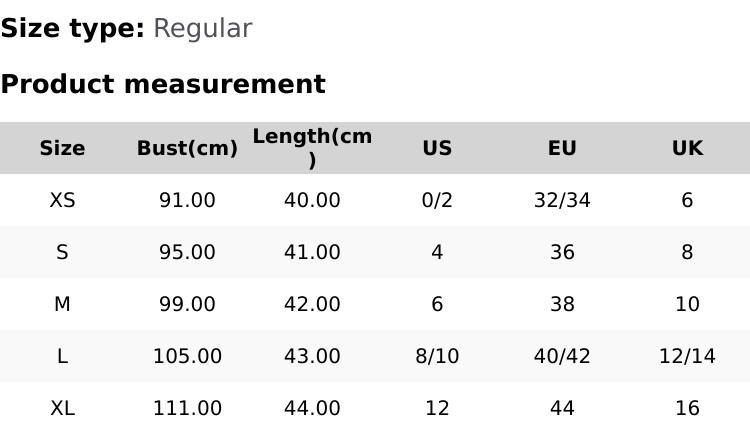Click the Size column header
750x434 pixels.
point(62,148)
